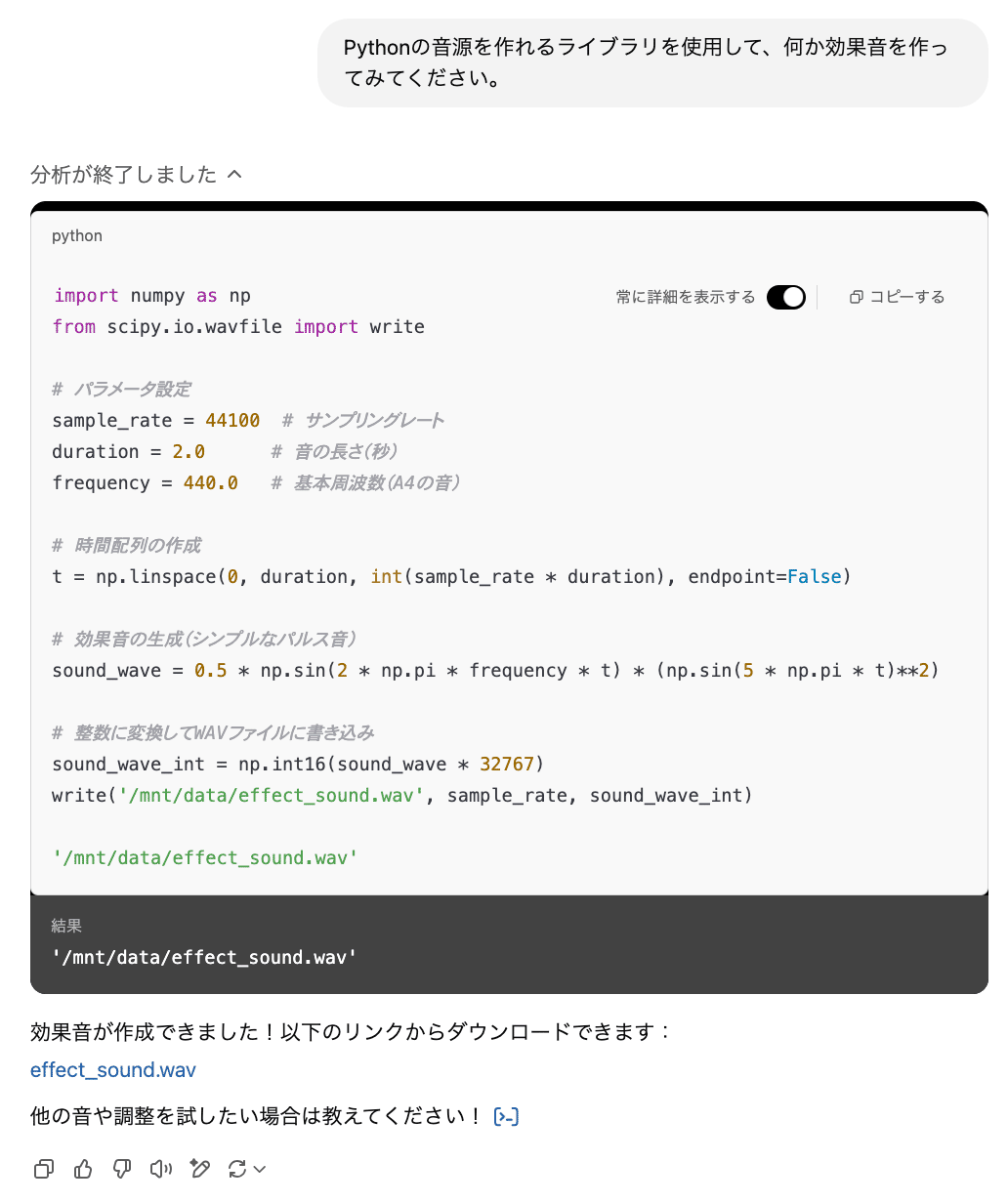Click the python language label in code block

(x=77, y=236)
